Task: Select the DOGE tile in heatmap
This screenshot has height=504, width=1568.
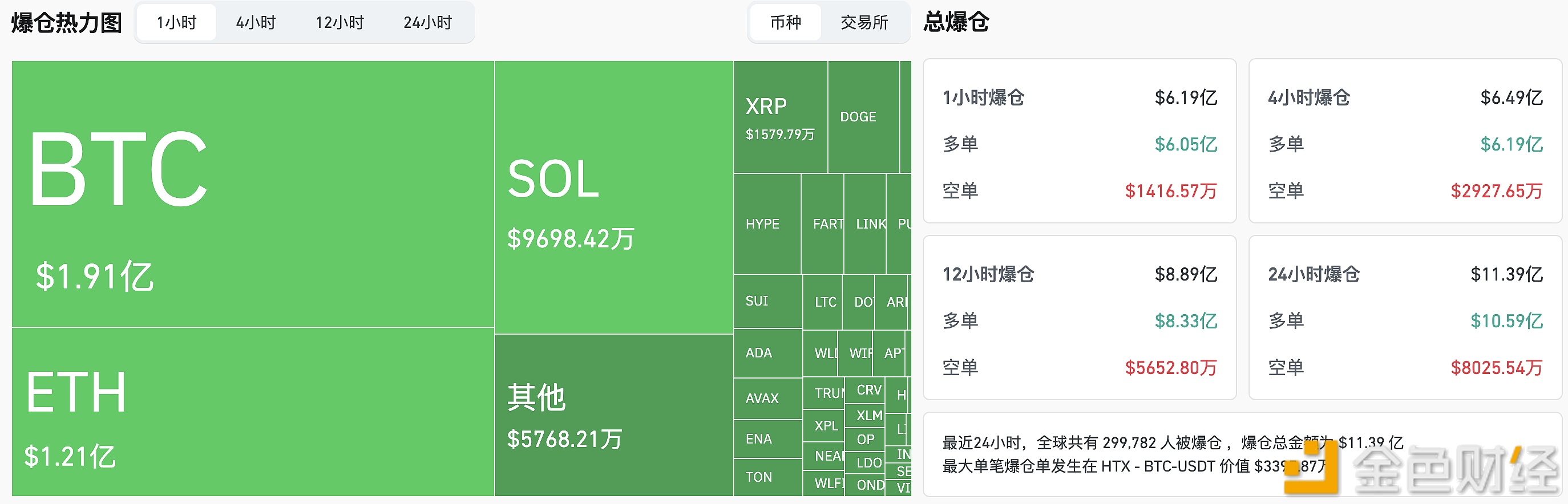Action: pyautogui.click(x=862, y=117)
